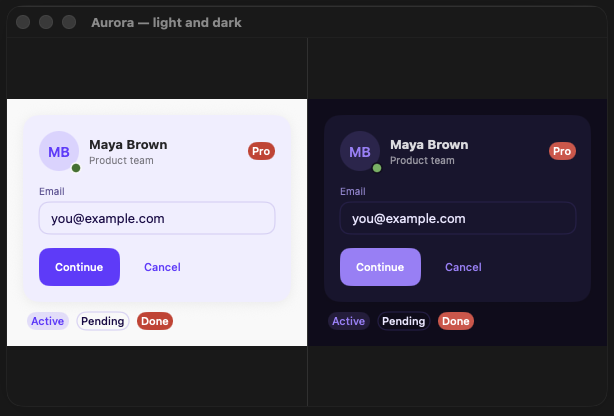The image size is (614, 416).
Task: Click green online status dot in dark card
Action: click(377, 168)
